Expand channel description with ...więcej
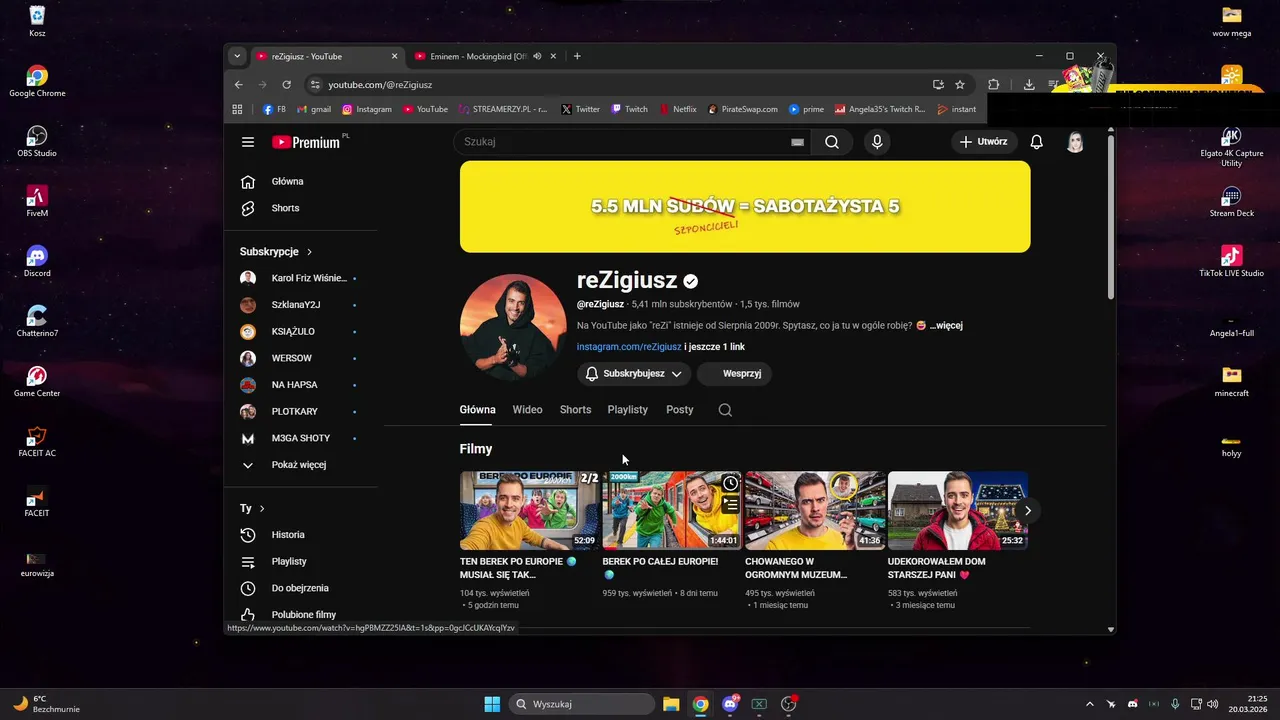 (x=946, y=326)
